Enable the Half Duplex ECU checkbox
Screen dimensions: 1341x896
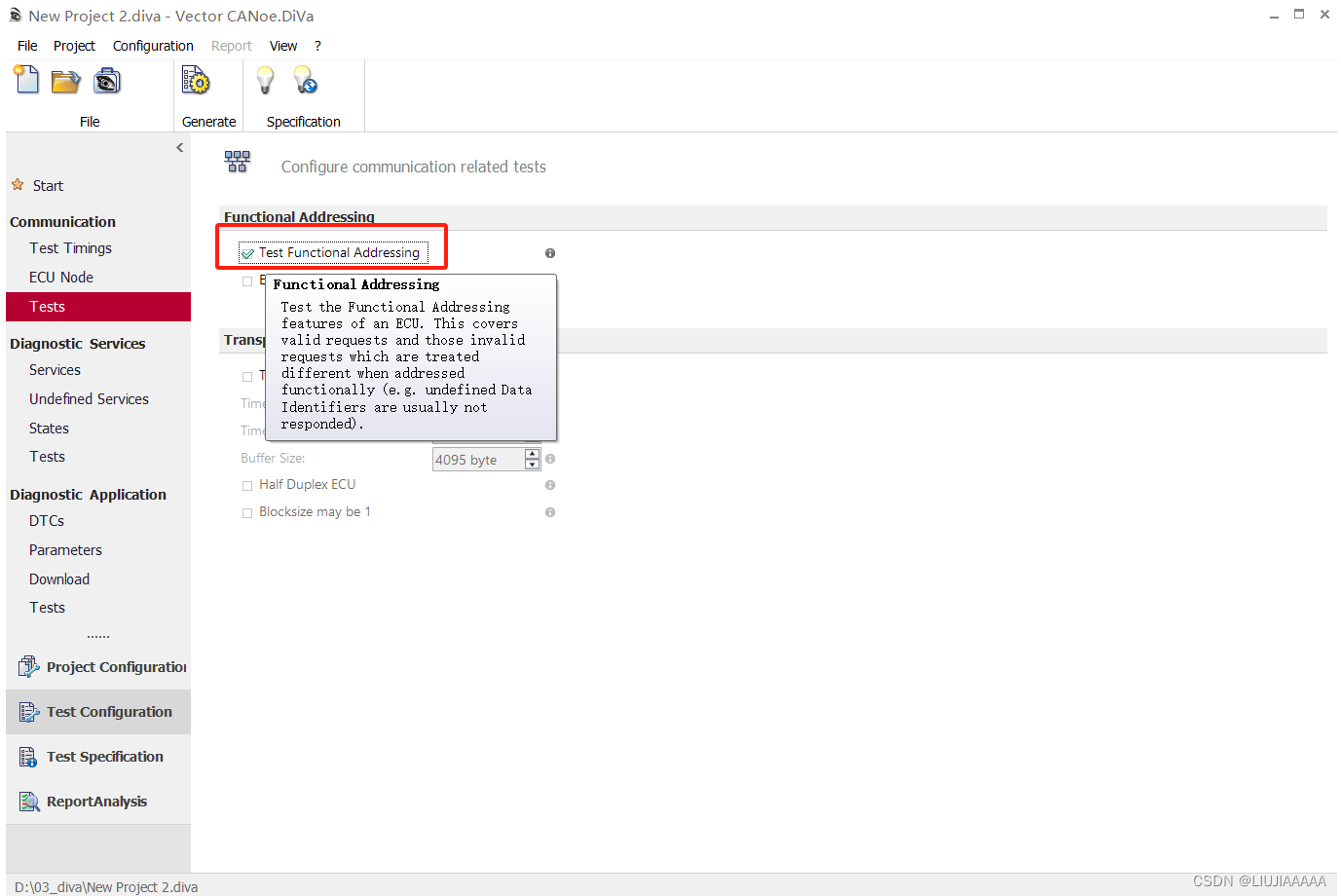pos(247,485)
